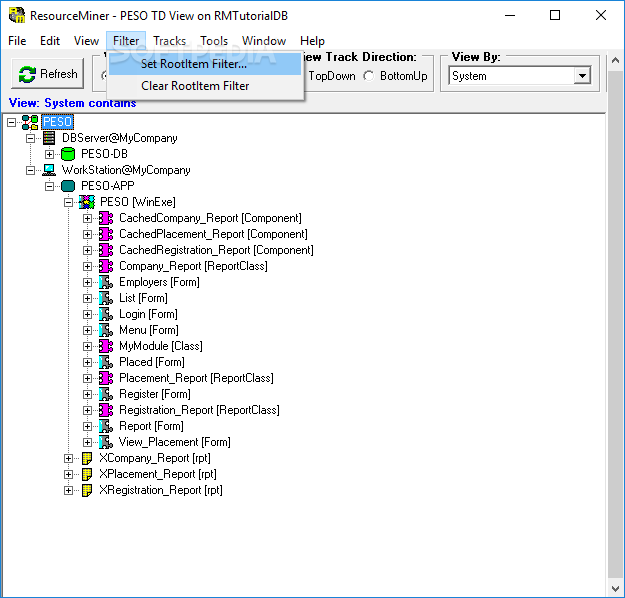625x598 pixels.
Task: Click the Employers form icon
Action: pos(106,282)
